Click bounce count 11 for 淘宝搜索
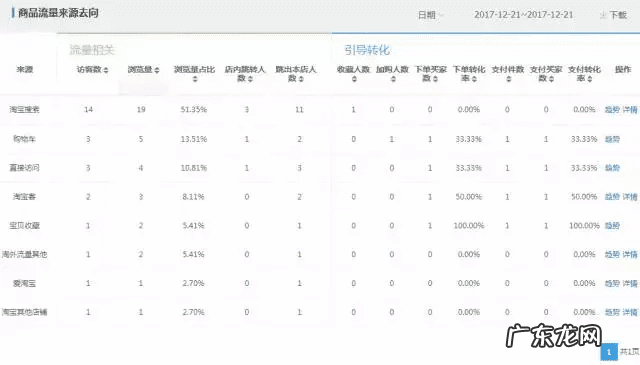Viewport: 640px width, 365px height. 299,109
